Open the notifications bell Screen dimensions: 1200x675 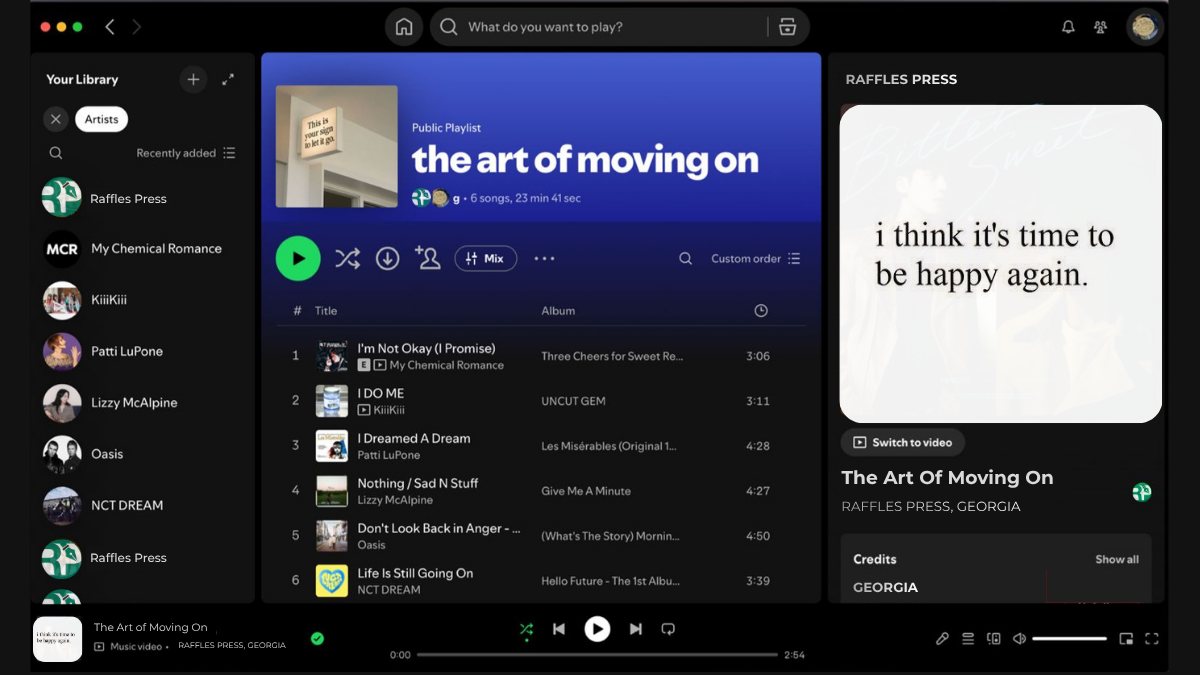(1068, 27)
